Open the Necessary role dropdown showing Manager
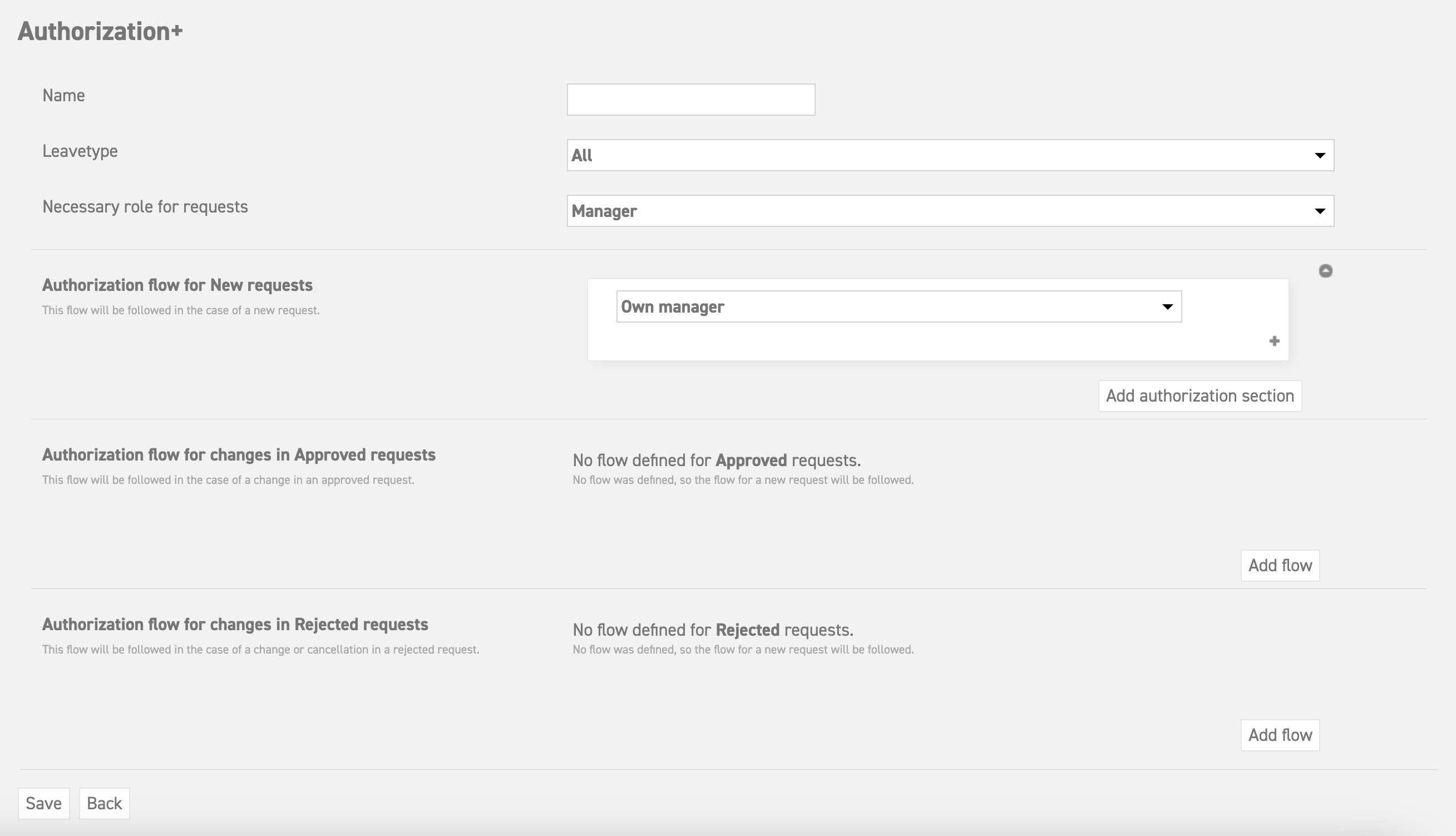This screenshot has height=836, width=1456. (950, 211)
